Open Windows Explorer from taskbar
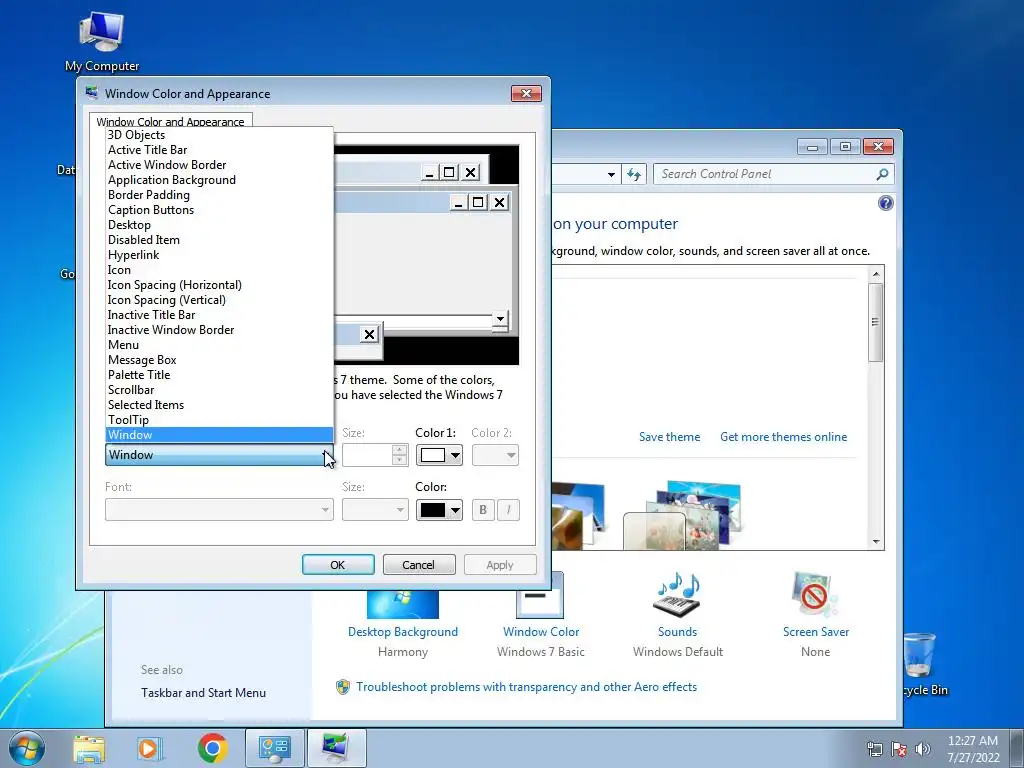The width and height of the screenshot is (1024, 768). pyautogui.click(x=89, y=748)
